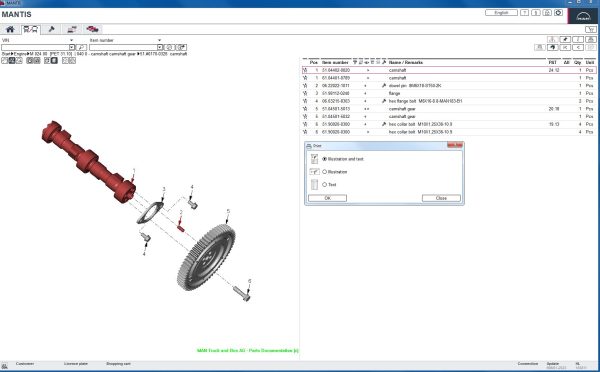The width and height of the screenshot is (600, 372).
Task: Sort by Item number column header
Action: [x=335, y=62]
